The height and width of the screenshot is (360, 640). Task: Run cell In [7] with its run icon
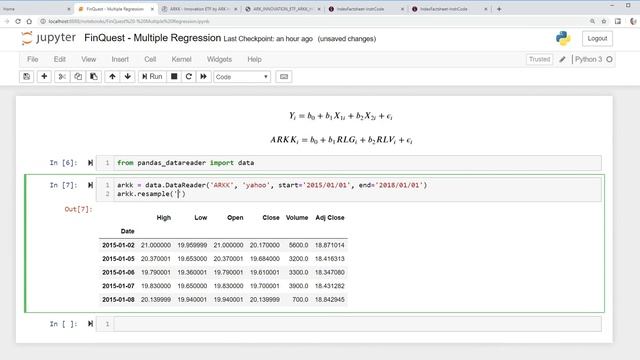point(90,185)
